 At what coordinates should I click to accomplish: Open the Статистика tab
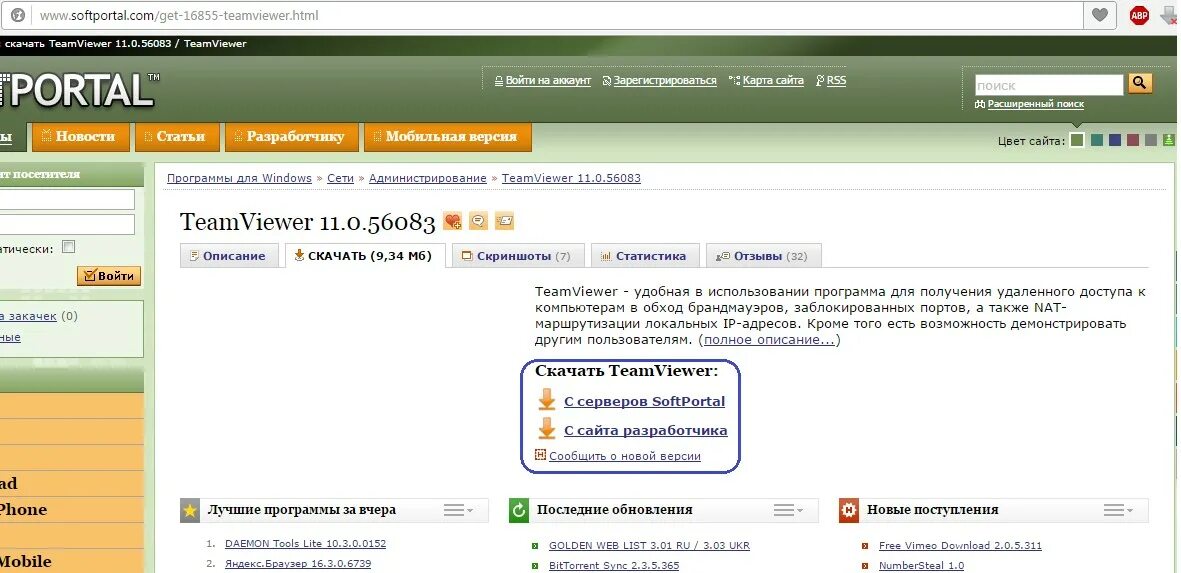click(x=645, y=256)
